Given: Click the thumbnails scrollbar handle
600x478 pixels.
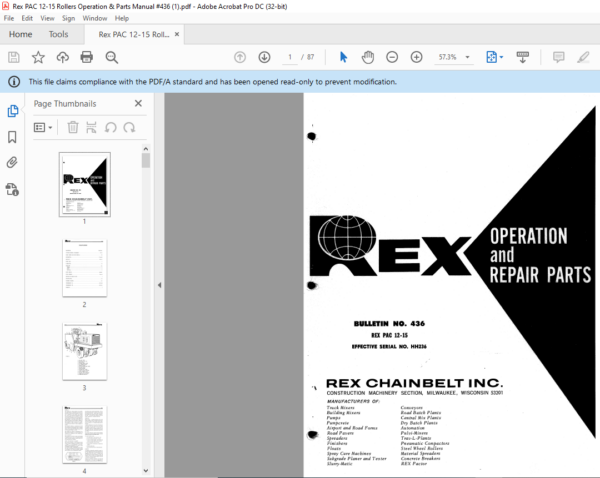Looking at the screenshot, I should coord(146,161).
